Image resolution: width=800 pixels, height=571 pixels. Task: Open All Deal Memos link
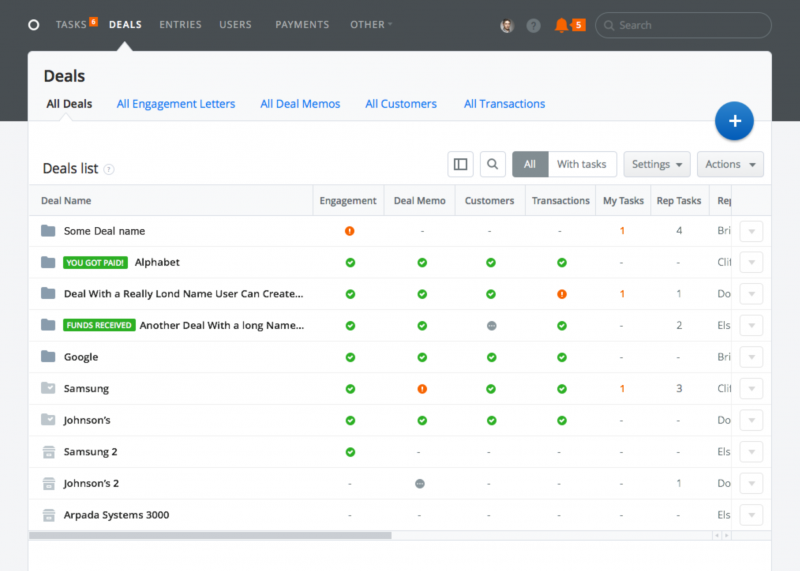coord(300,104)
